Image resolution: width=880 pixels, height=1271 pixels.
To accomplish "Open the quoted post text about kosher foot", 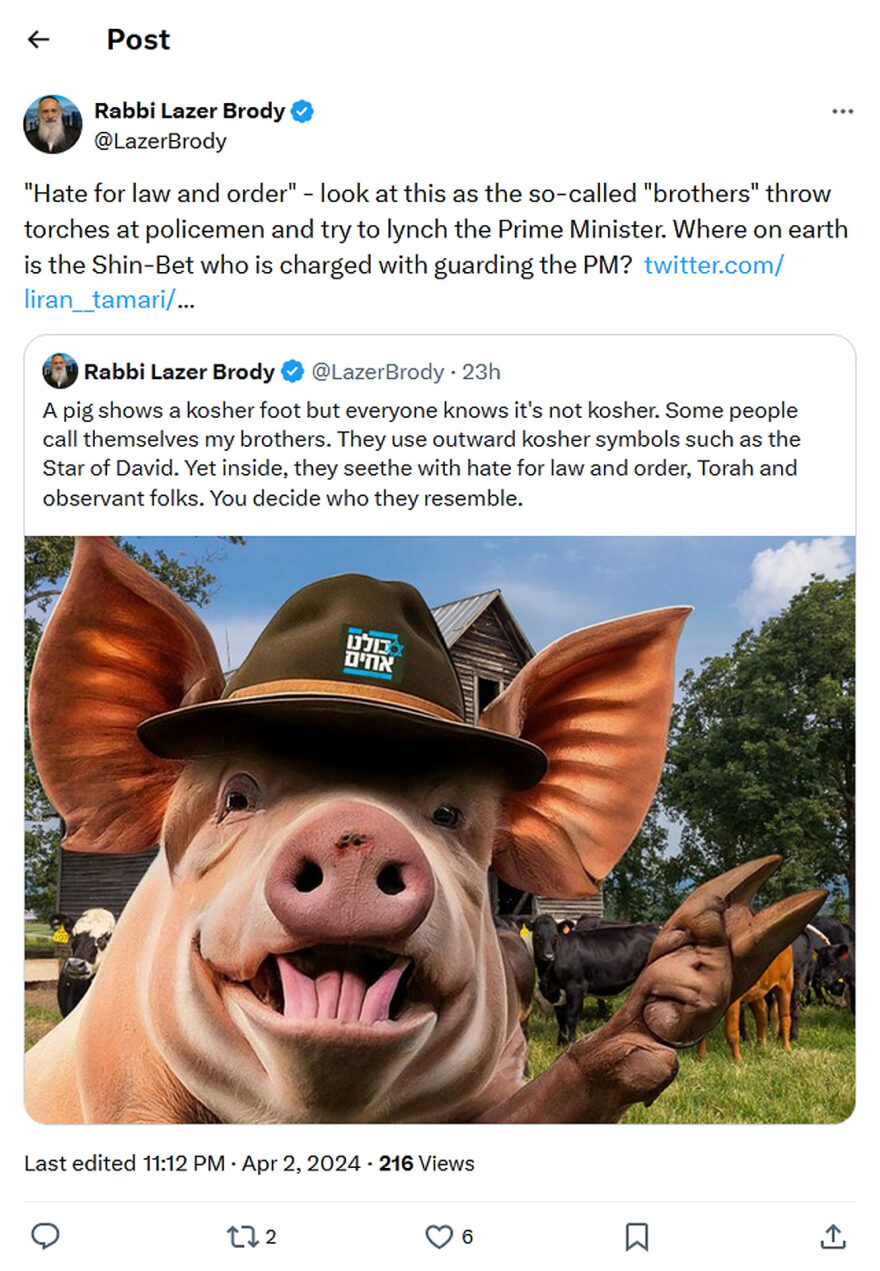I will coord(420,454).
